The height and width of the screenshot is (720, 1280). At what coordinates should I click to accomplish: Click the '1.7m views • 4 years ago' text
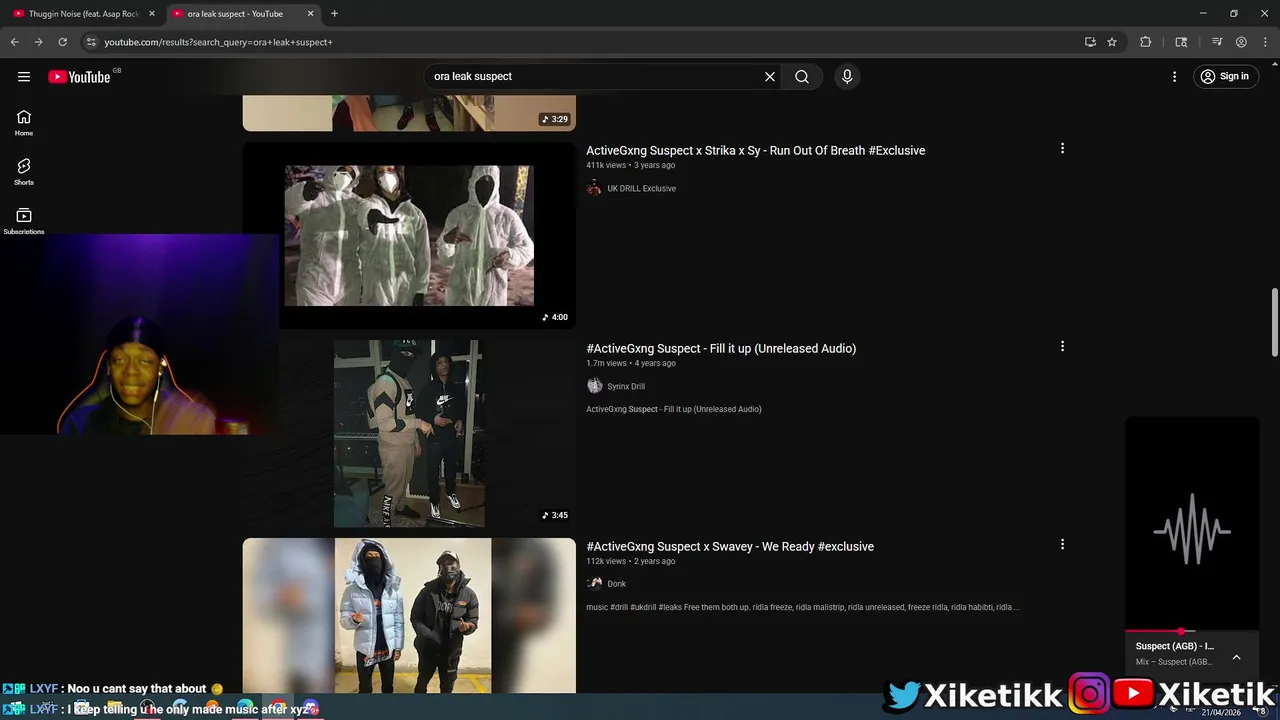631,363
